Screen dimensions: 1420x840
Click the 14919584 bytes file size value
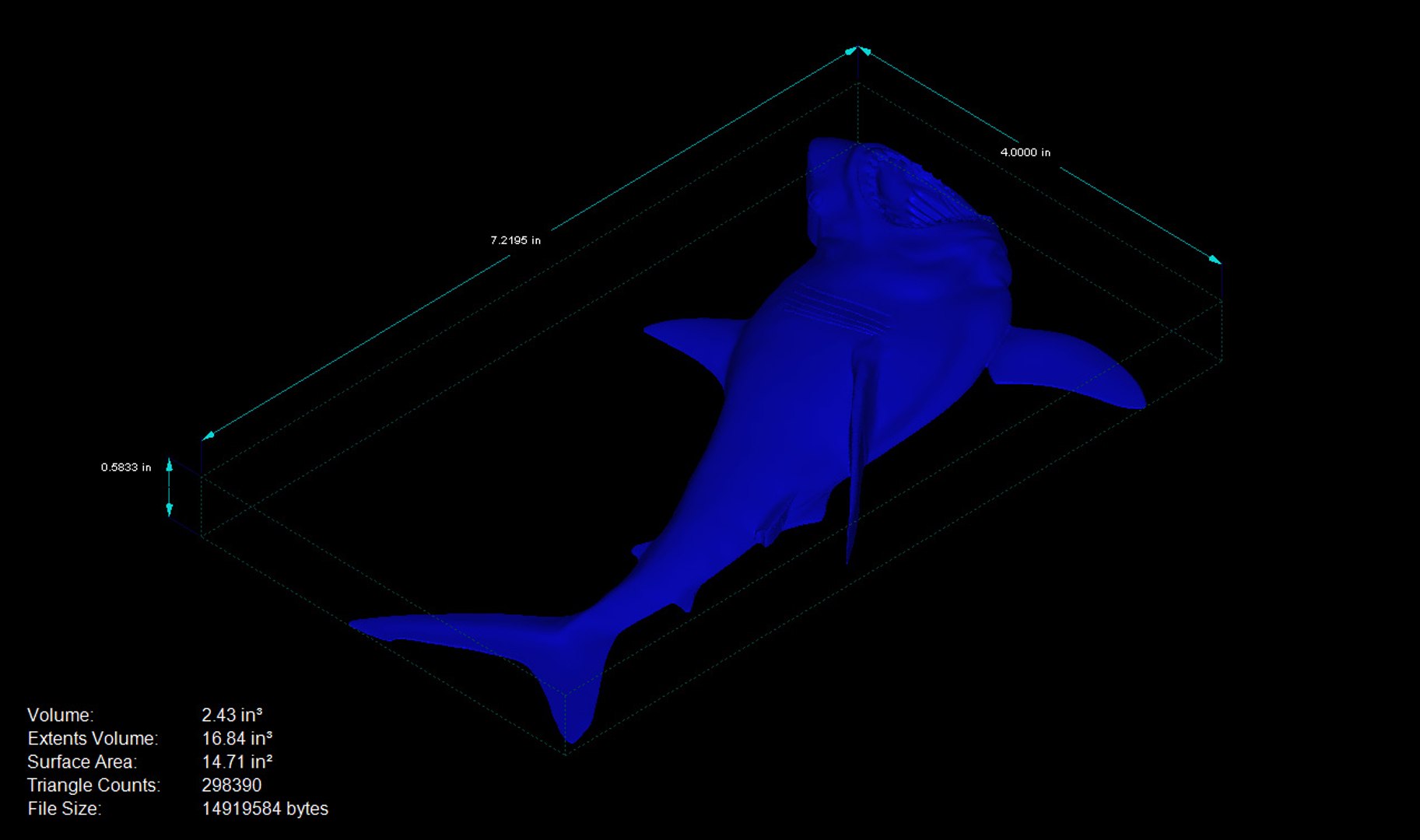coord(265,809)
